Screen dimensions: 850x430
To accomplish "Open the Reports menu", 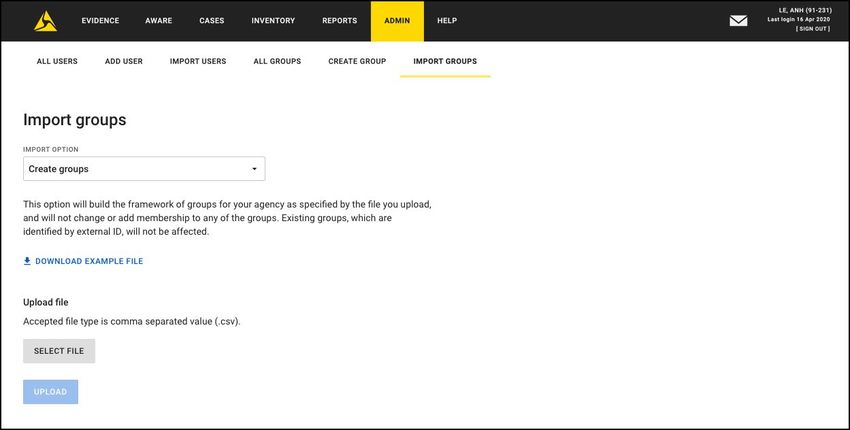I will coord(339,21).
